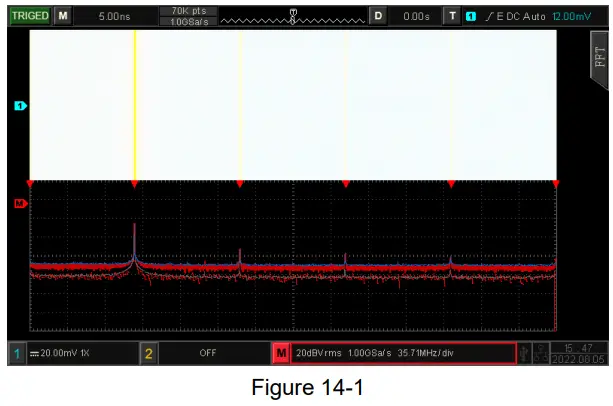Click the network status icon
The height and width of the screenshot is (406, 613).
coord(541,353)
